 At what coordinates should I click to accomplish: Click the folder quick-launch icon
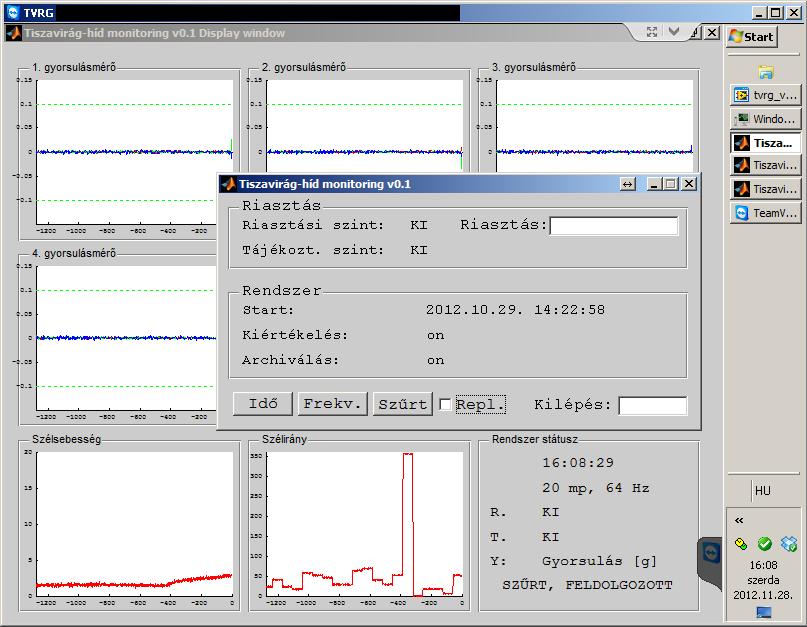click(x=765, y=72)
